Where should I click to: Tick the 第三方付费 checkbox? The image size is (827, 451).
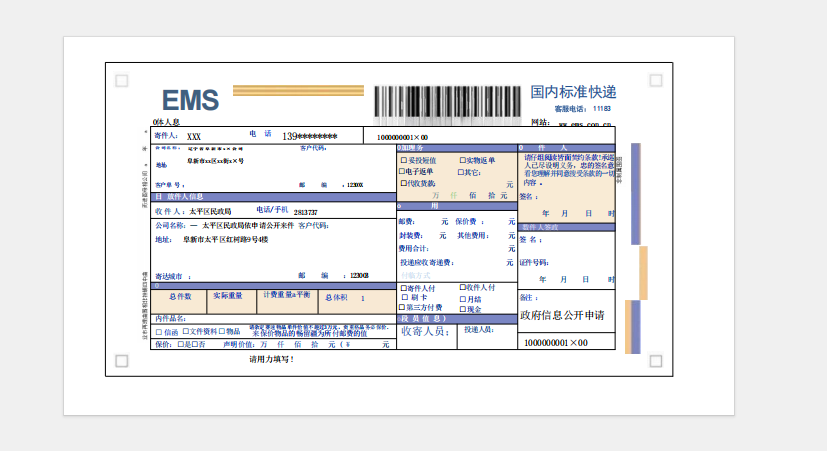pyautogui.click(x=402, y=307)
